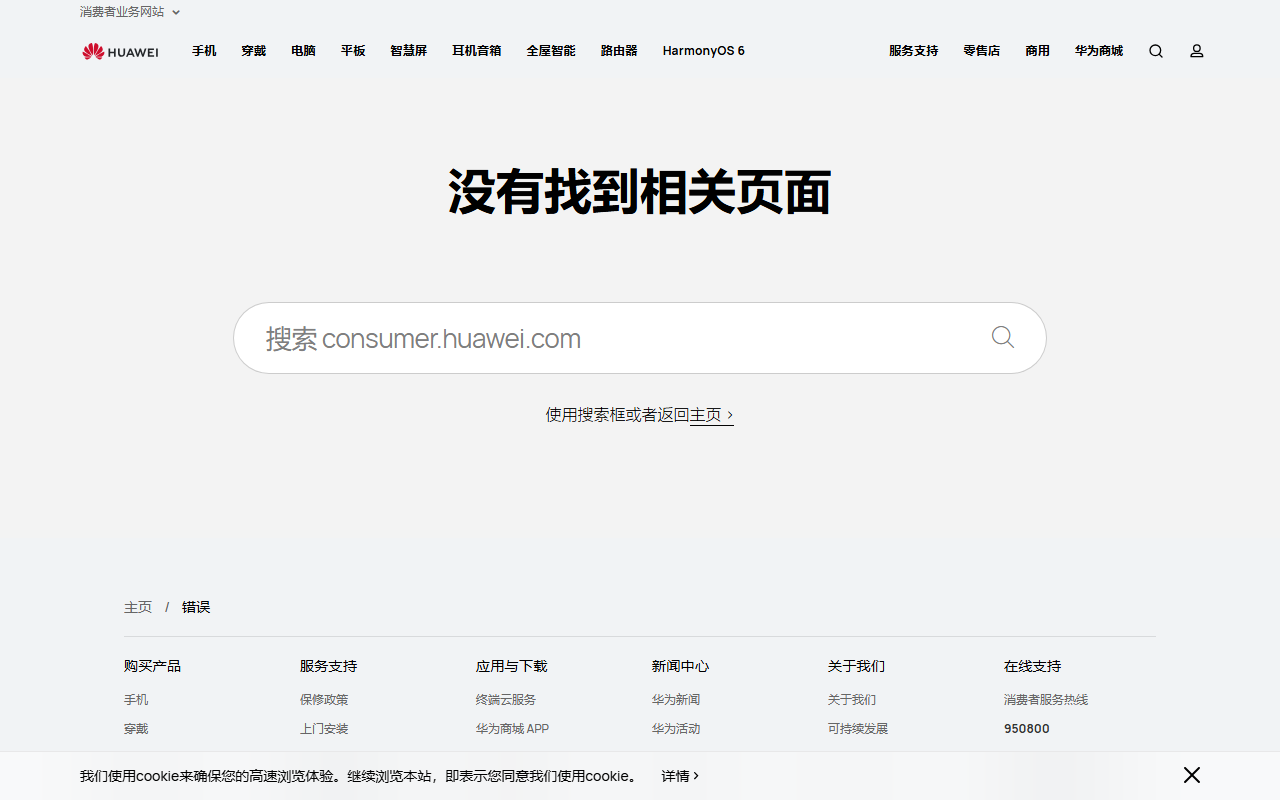Open the 手机 navigation menu

(x=204, y=51)
